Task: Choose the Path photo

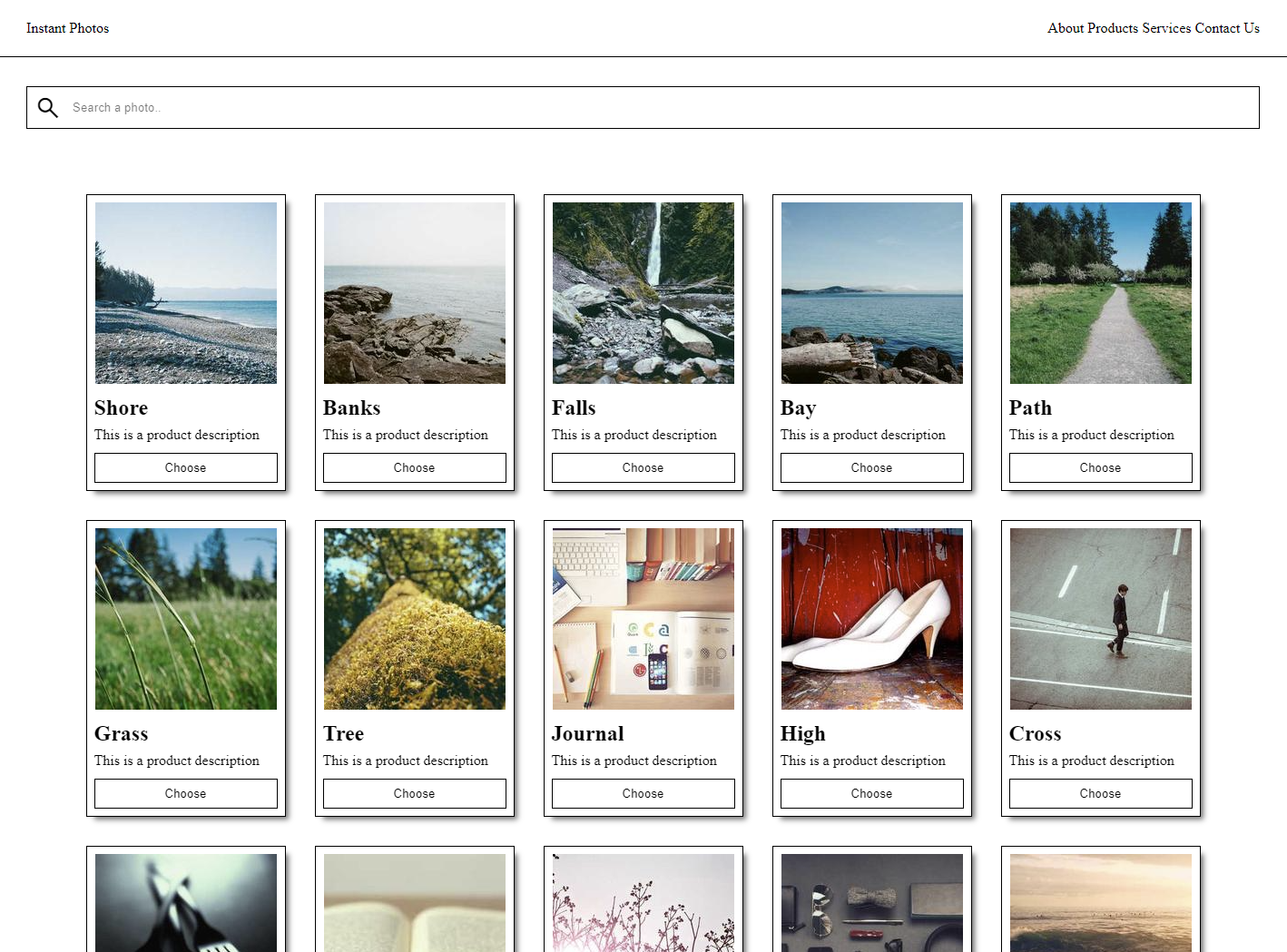Action: click(1100, 467)
